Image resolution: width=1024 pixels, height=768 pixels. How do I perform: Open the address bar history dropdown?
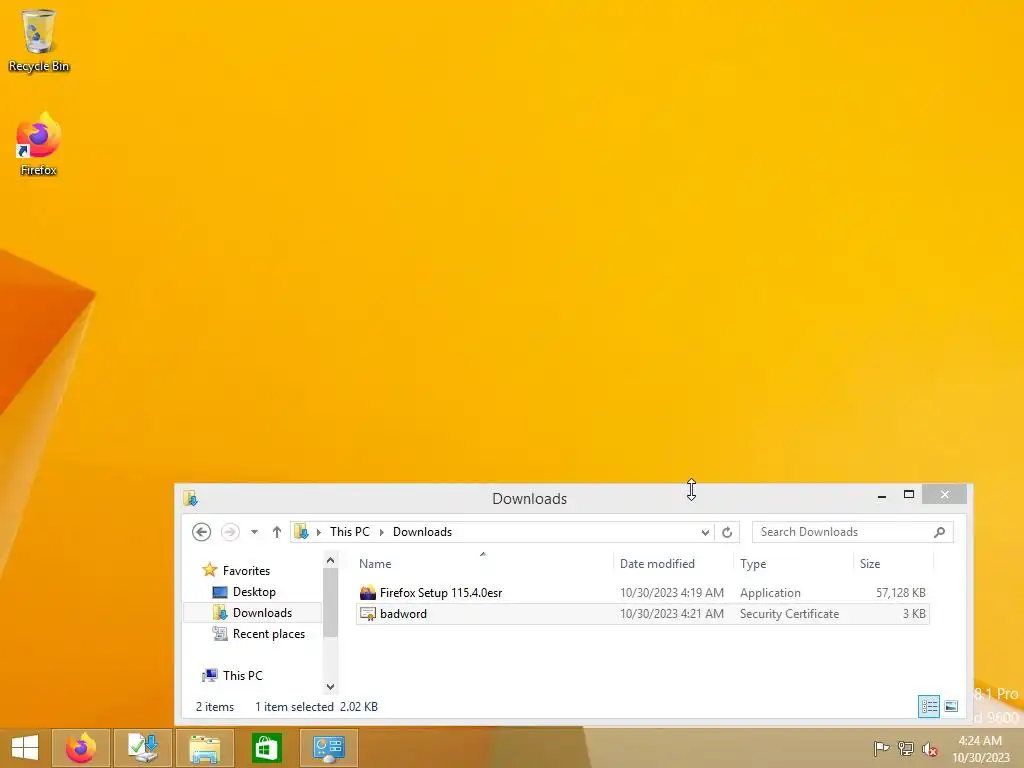[705, 532]
